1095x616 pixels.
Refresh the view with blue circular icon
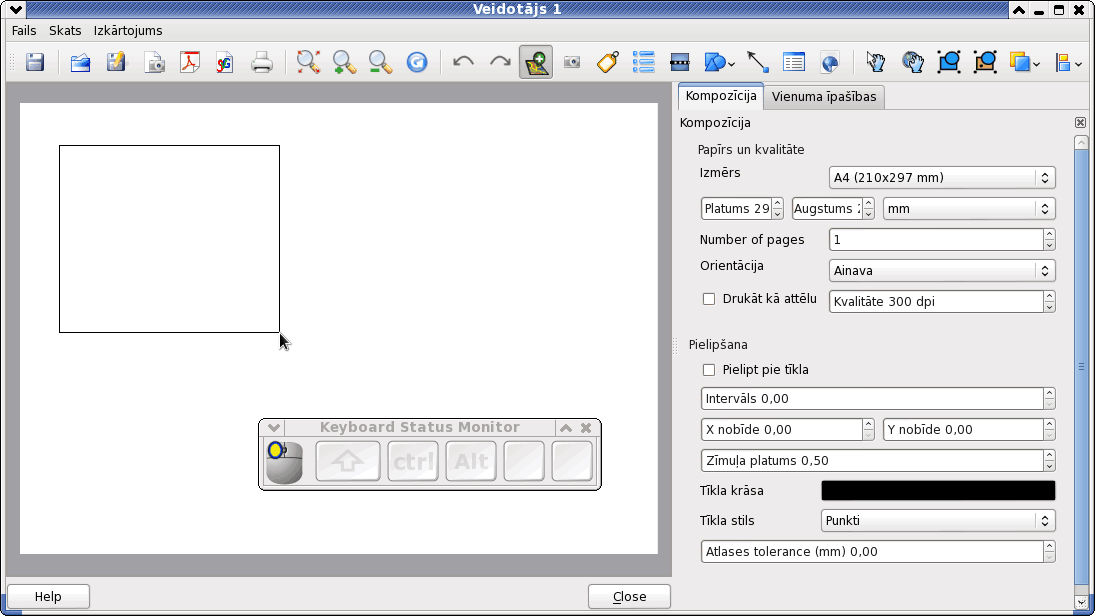[417, 62]
